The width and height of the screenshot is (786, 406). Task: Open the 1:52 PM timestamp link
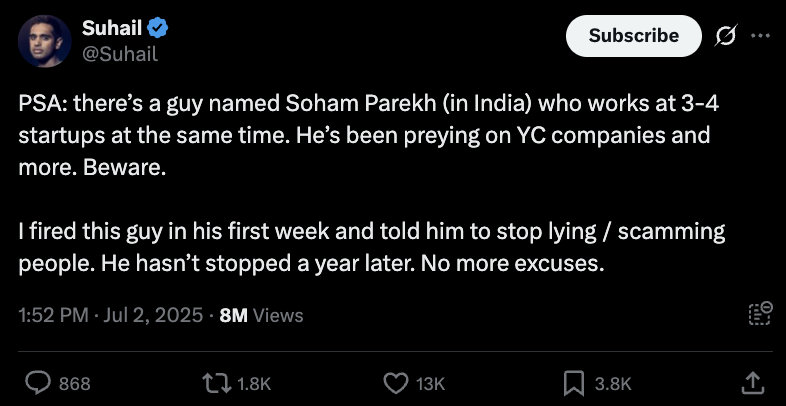111,315
